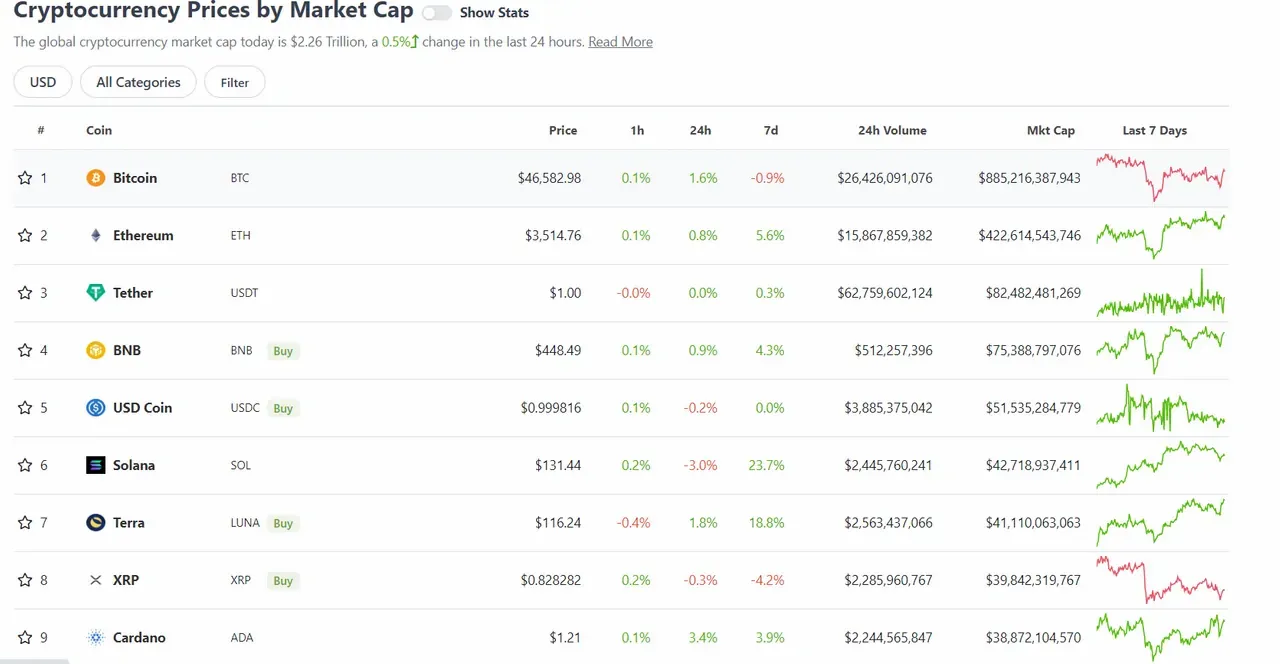The image size is (1280, 664).
Task: Click the Cryptocurrency Prices by Market Cap heading
Action: [213, 11]
